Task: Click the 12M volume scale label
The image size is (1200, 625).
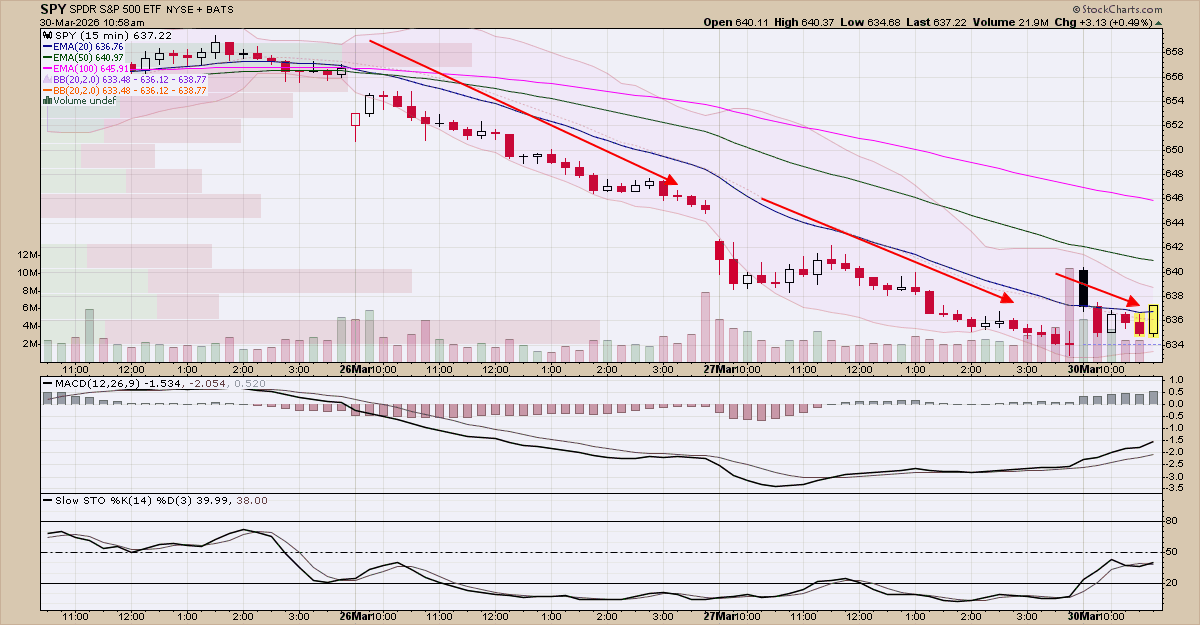Action: tap(29, 254)
